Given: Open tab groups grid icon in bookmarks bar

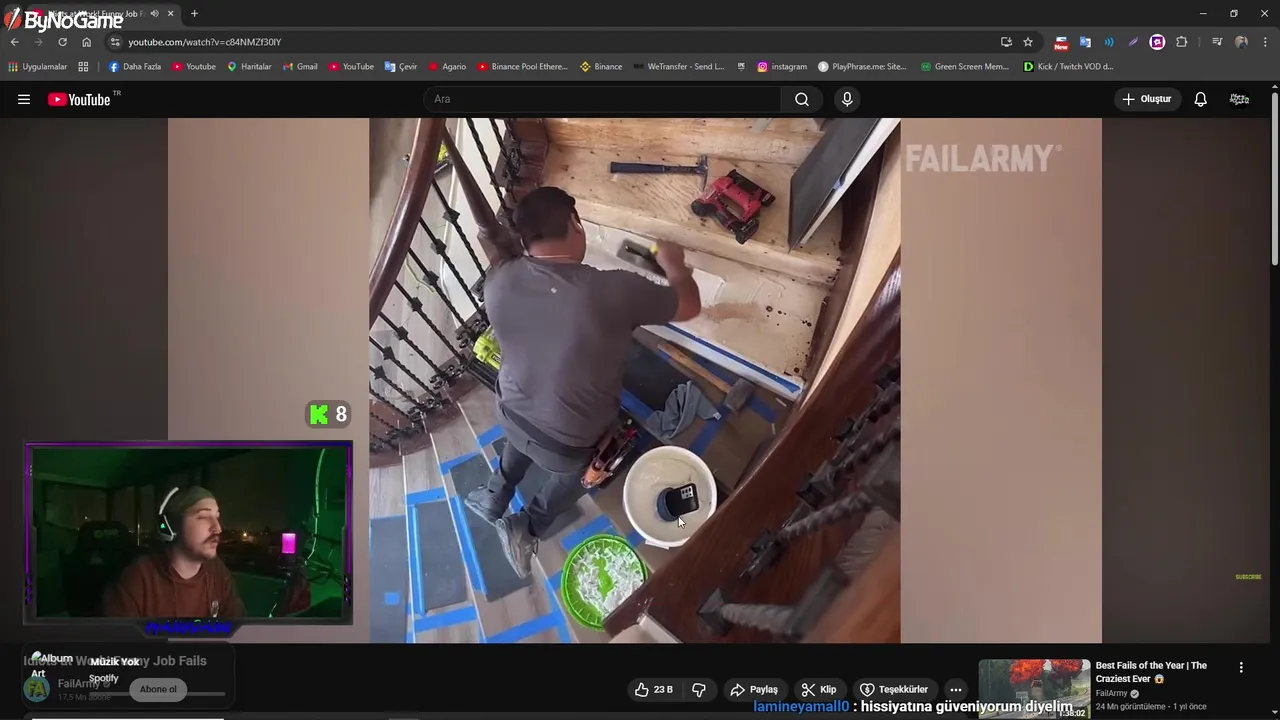Looking at the screenshot, I should click(x=83, y=67).
